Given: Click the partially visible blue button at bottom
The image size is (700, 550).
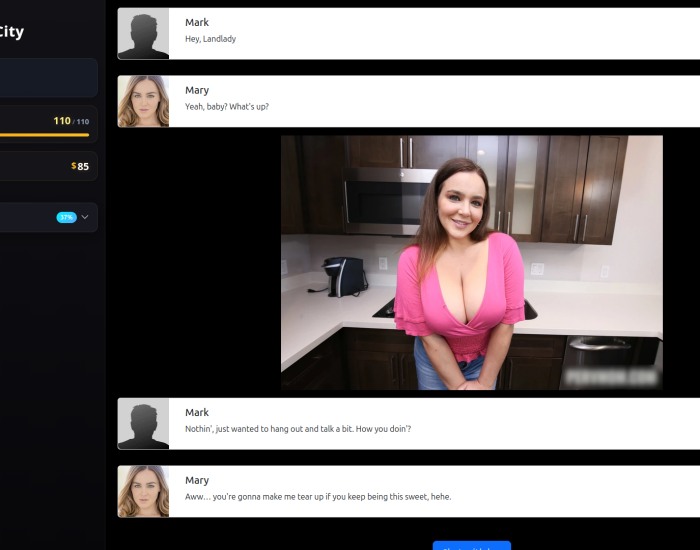Looking at the screenshot, I should [471, 546].
